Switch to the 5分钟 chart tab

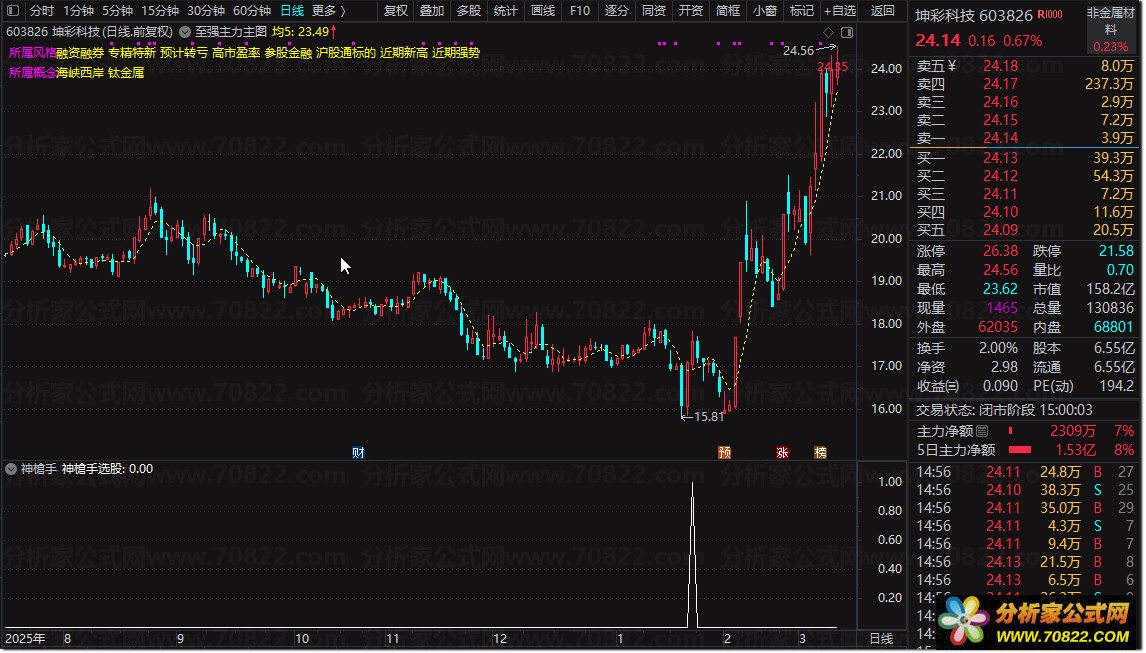pos(117,10)
